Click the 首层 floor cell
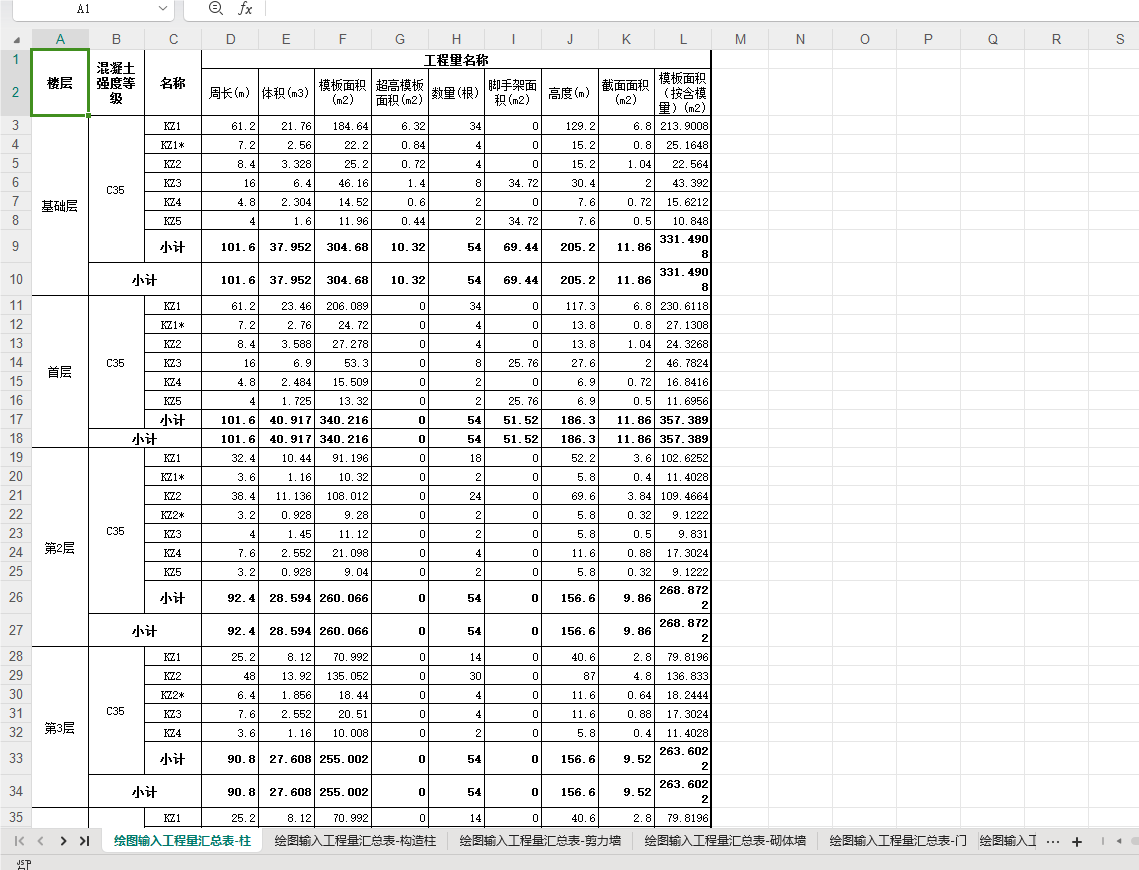The image size is (1139, 870). click(x=60, y=372)
